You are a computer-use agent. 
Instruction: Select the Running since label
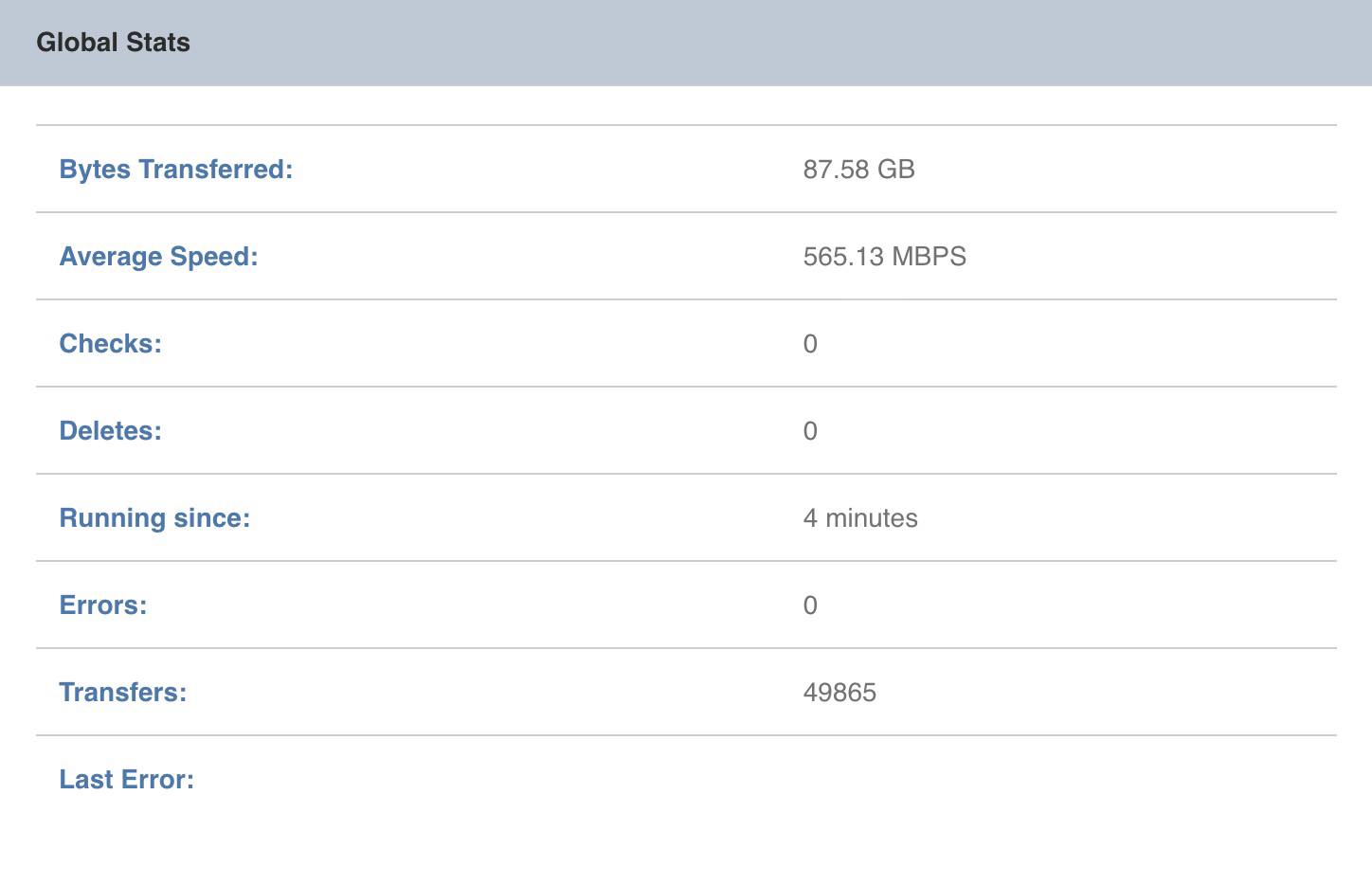coord(154,518)
